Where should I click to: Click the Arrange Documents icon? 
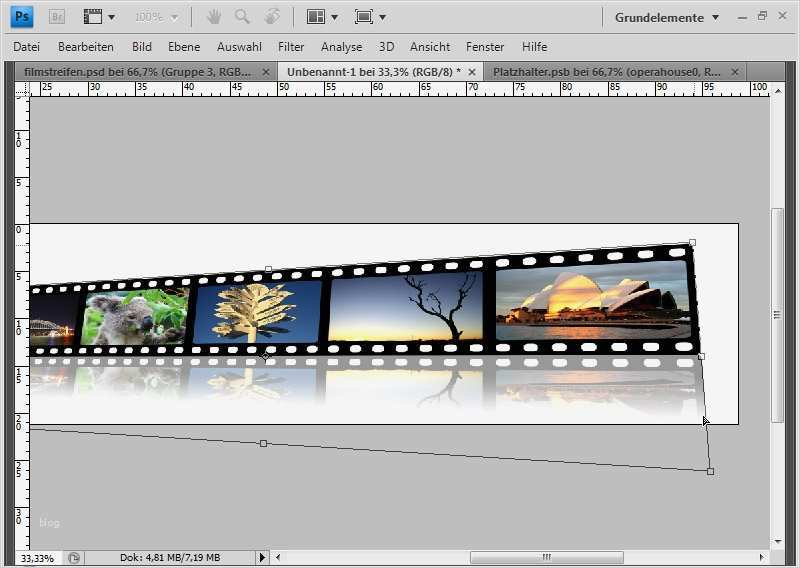pos(315,17)
